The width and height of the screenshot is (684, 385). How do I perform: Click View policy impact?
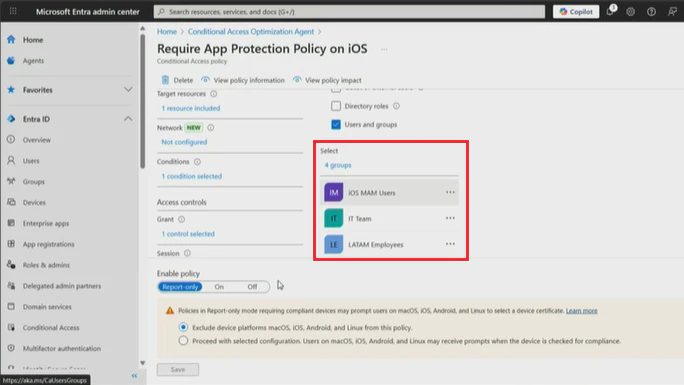[x=327, y=80]
